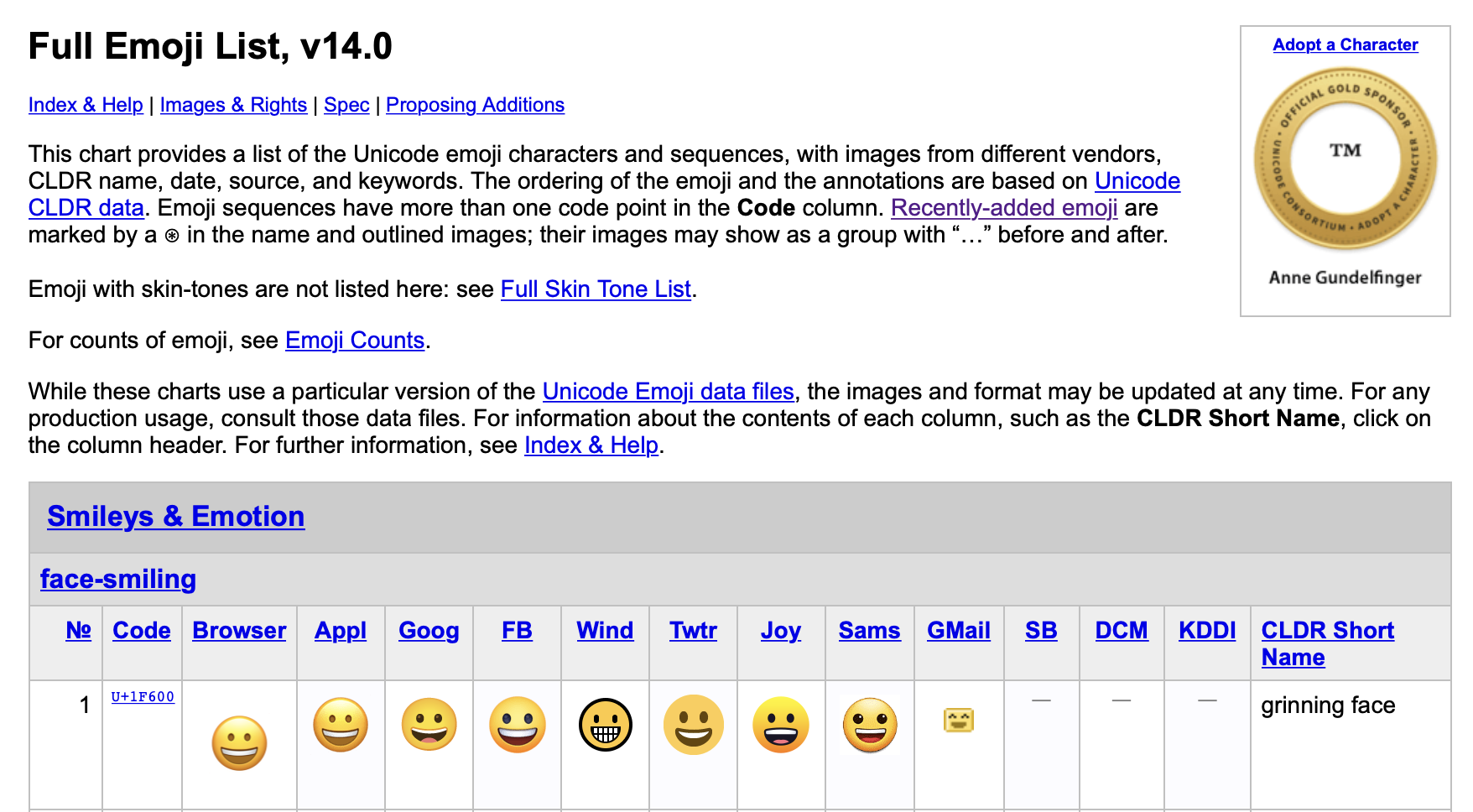
Task: Follow the Recently-added emoji link
Action: 1003,208
